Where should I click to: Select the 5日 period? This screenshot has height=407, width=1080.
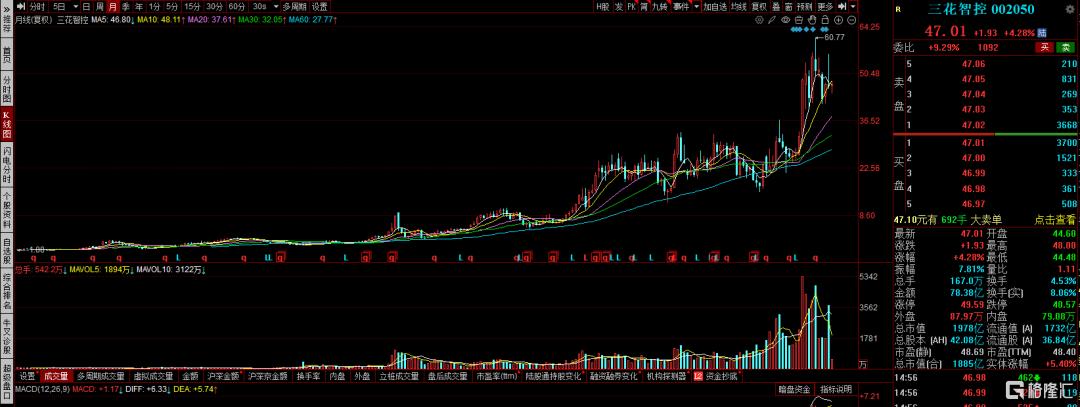coord(59,6)
